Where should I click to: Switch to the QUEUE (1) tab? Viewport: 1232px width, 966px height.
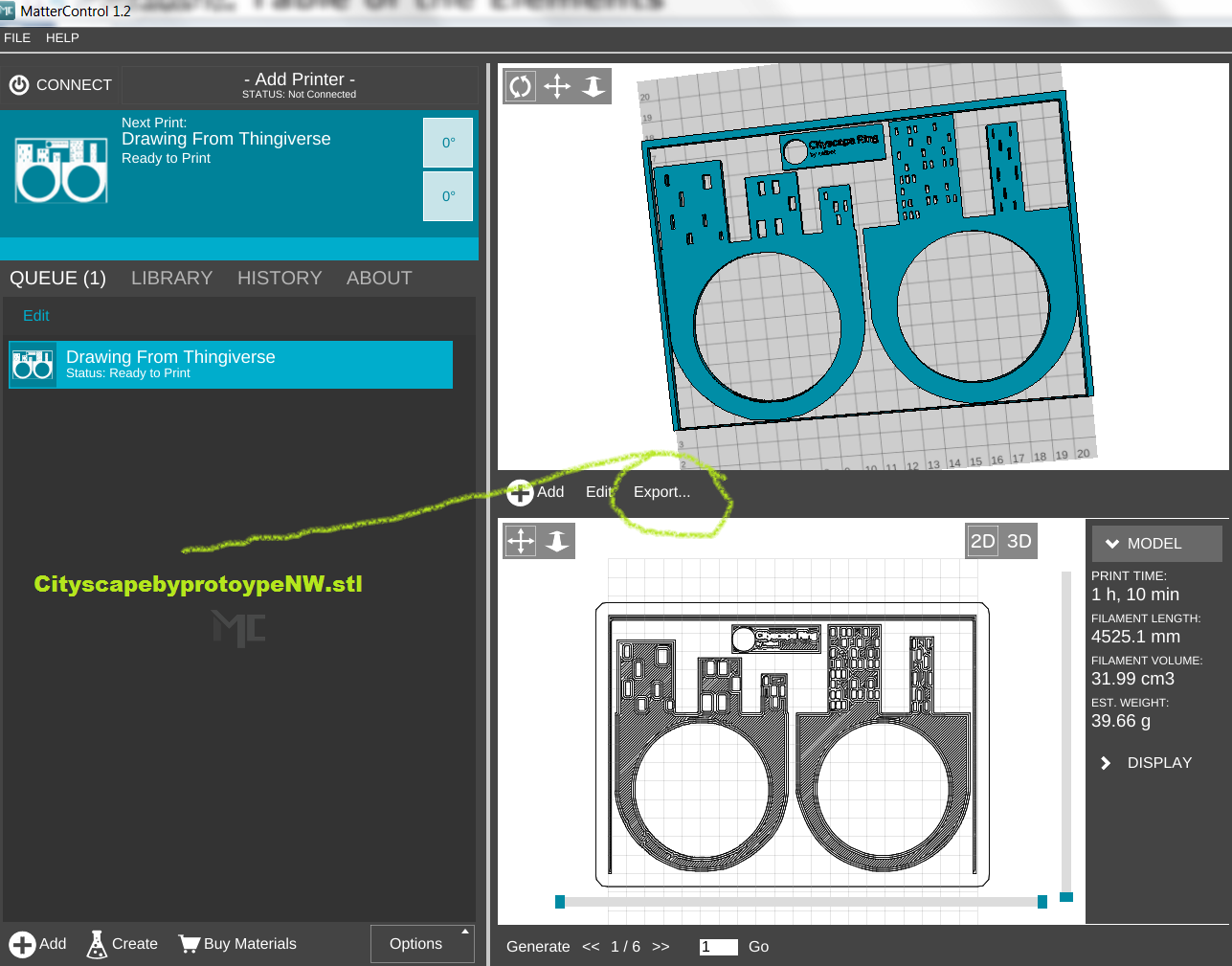[x=58, y=279]
